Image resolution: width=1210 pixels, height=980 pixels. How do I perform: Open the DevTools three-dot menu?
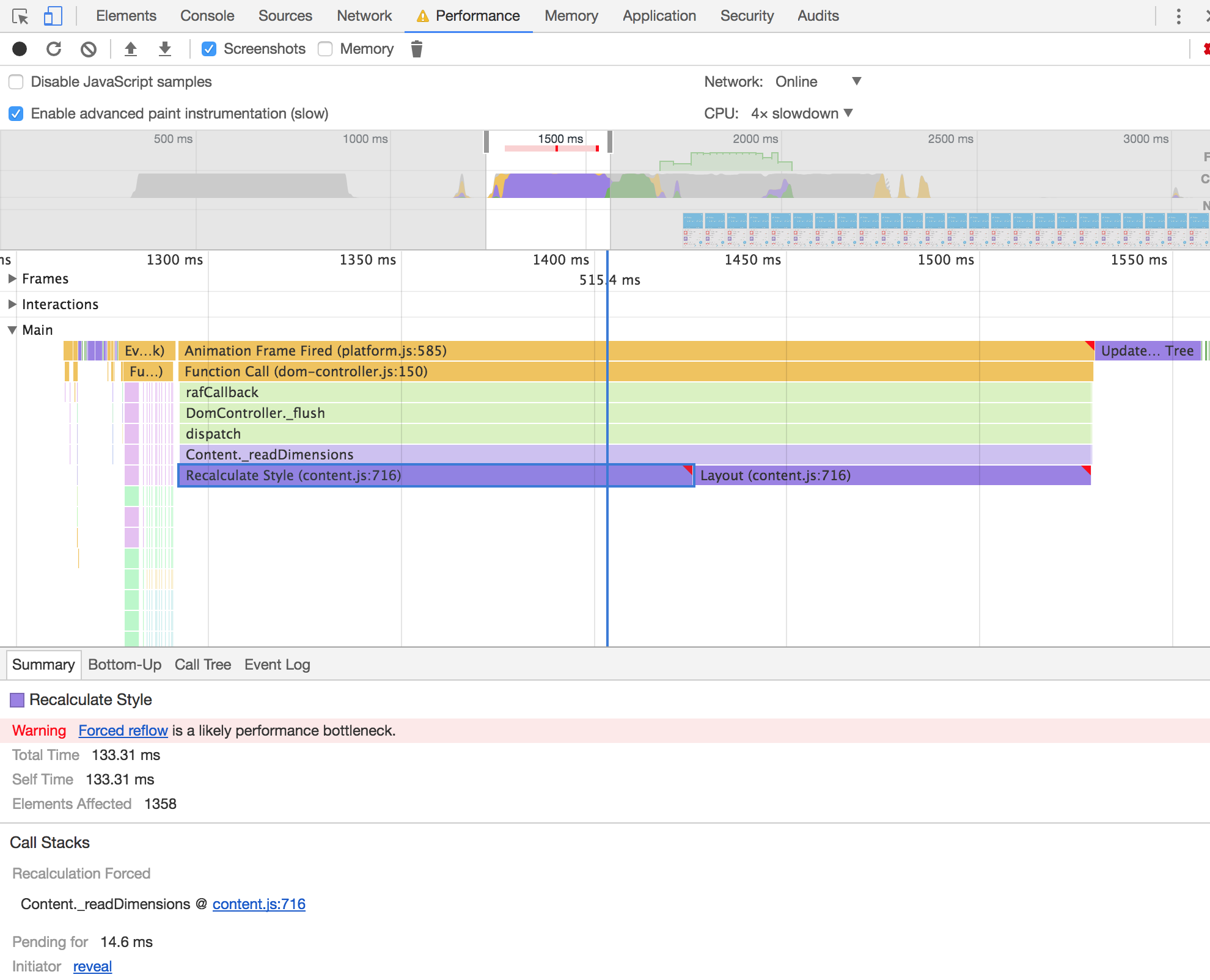click(x=1178, y=16)
